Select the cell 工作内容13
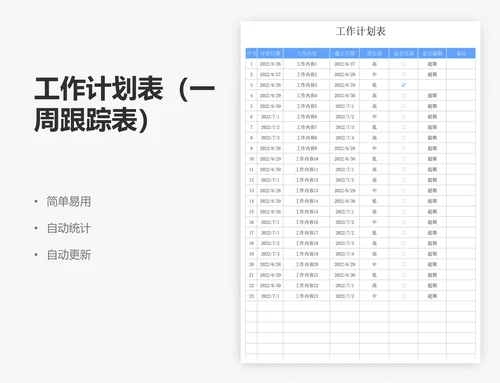500x383 pixels. click(307, 190)
